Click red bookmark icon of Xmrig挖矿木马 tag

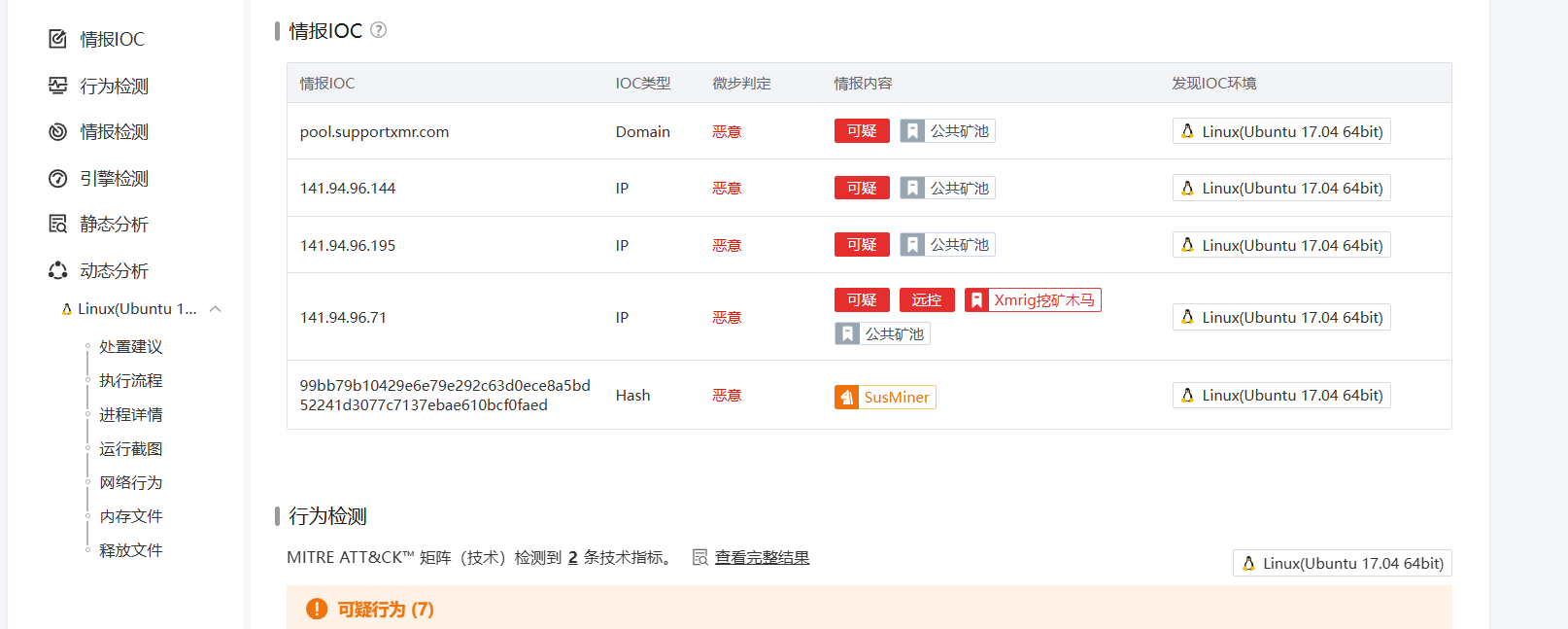click(x=977, y=300)
